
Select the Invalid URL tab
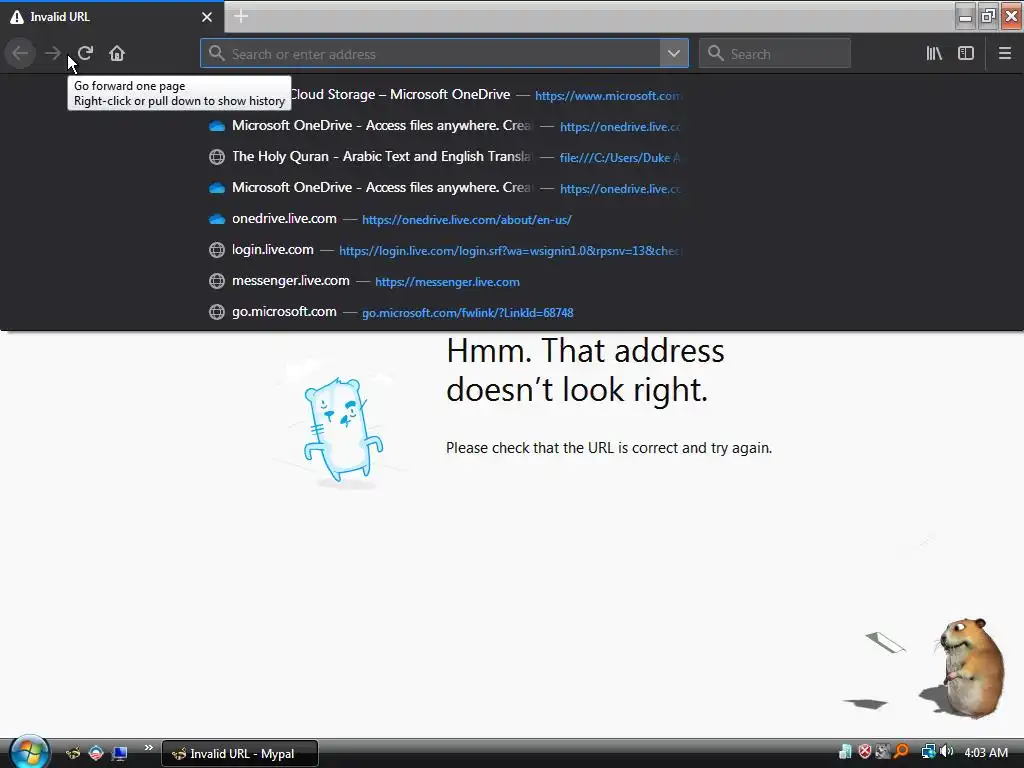112,16
